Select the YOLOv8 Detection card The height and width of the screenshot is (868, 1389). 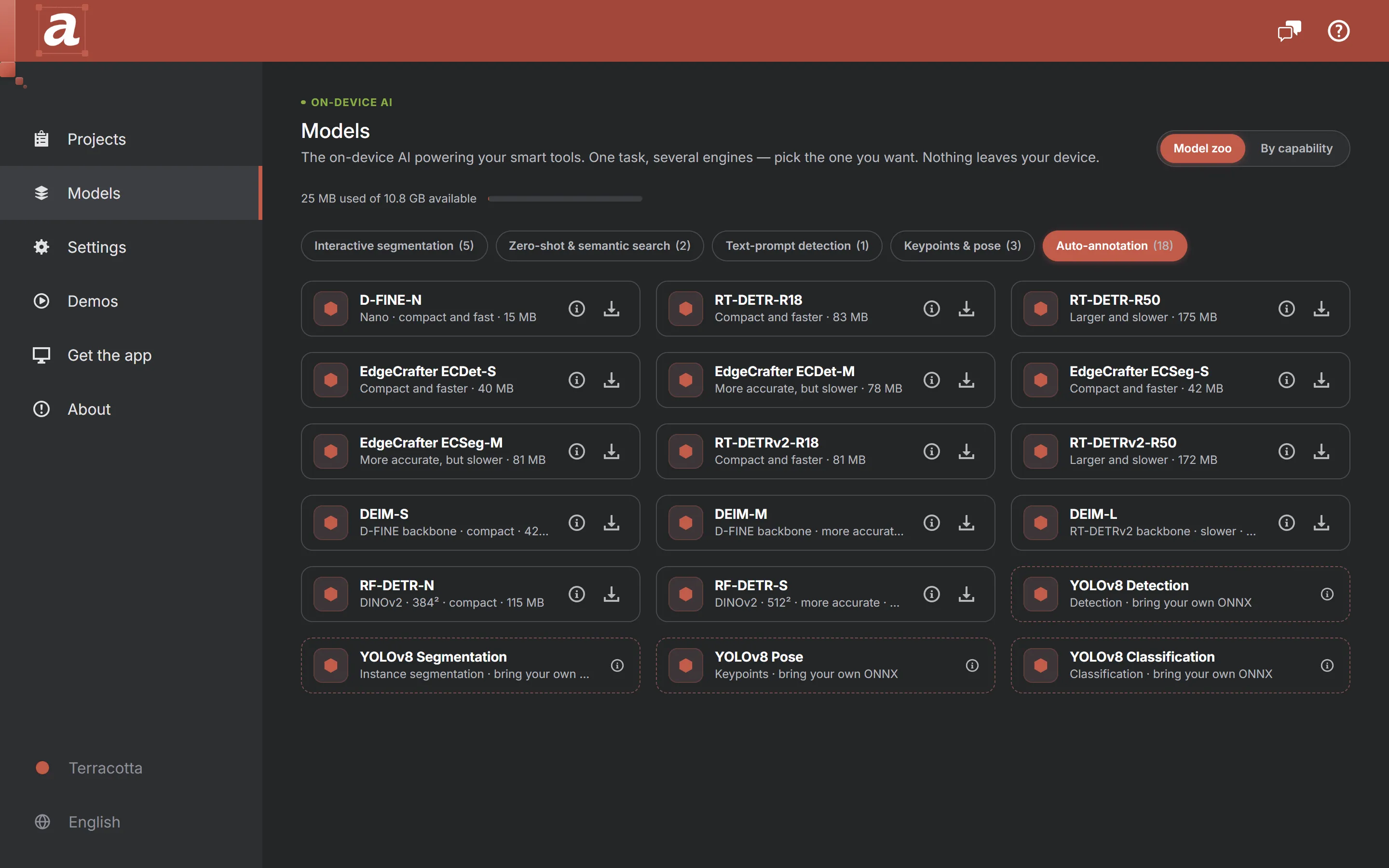[x=1180, y=594]
